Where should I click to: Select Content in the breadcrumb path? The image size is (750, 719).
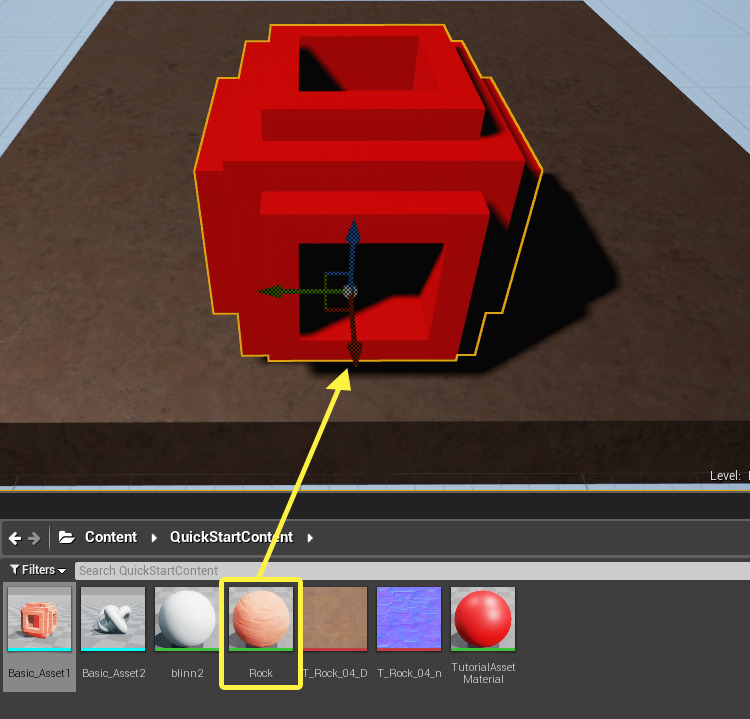click(x=111, y=537)
